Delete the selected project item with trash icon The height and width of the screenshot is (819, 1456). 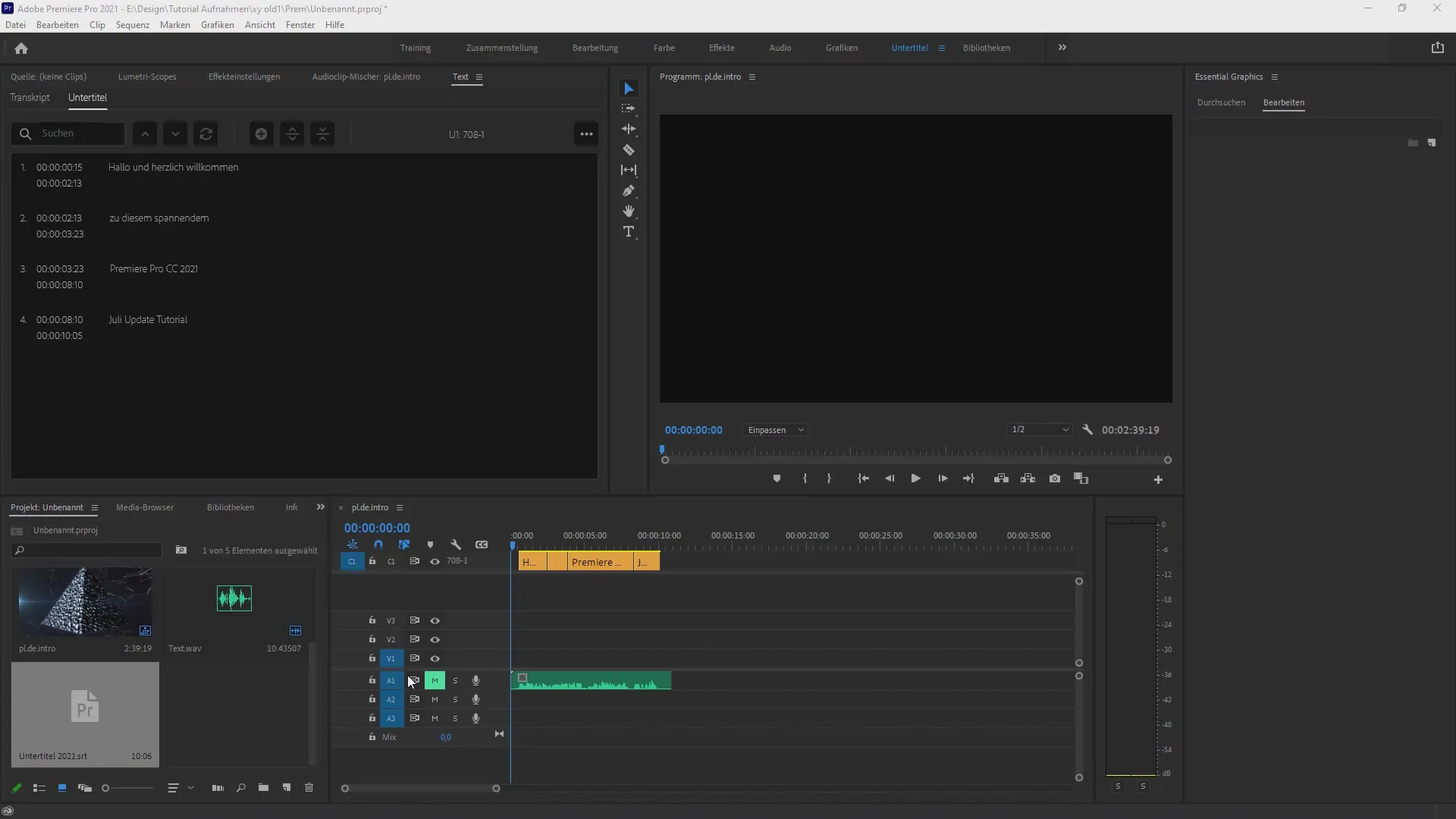309,788
